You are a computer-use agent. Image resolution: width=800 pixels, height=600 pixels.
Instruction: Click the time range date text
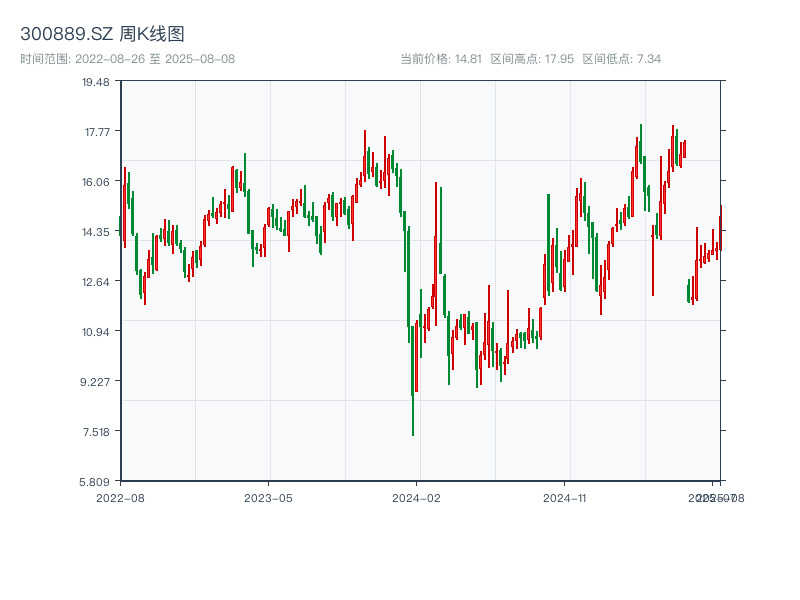click(127, 59)
